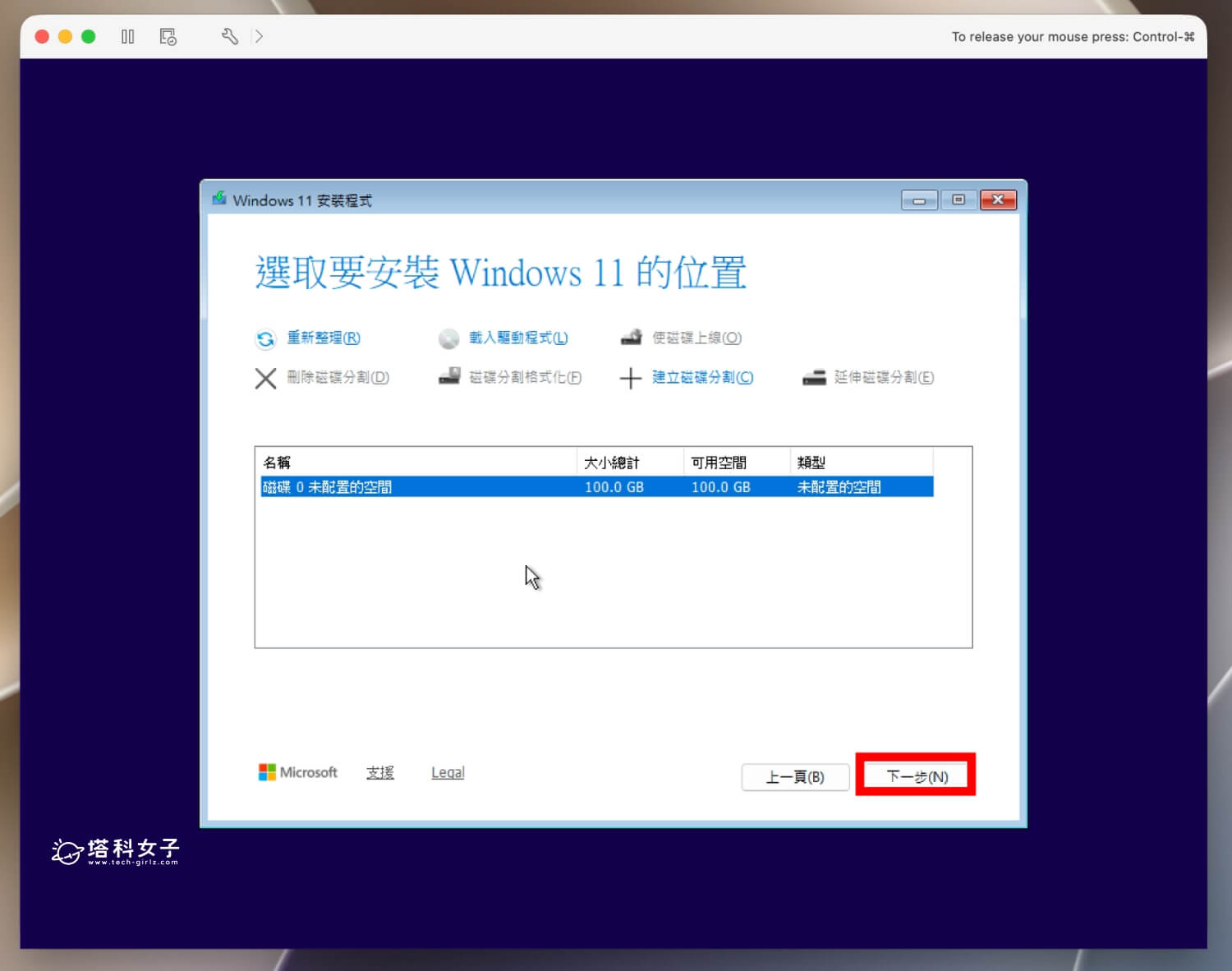Click 磁碟分割格式化(F) option
1232x971 pixels.
point(526,377)
